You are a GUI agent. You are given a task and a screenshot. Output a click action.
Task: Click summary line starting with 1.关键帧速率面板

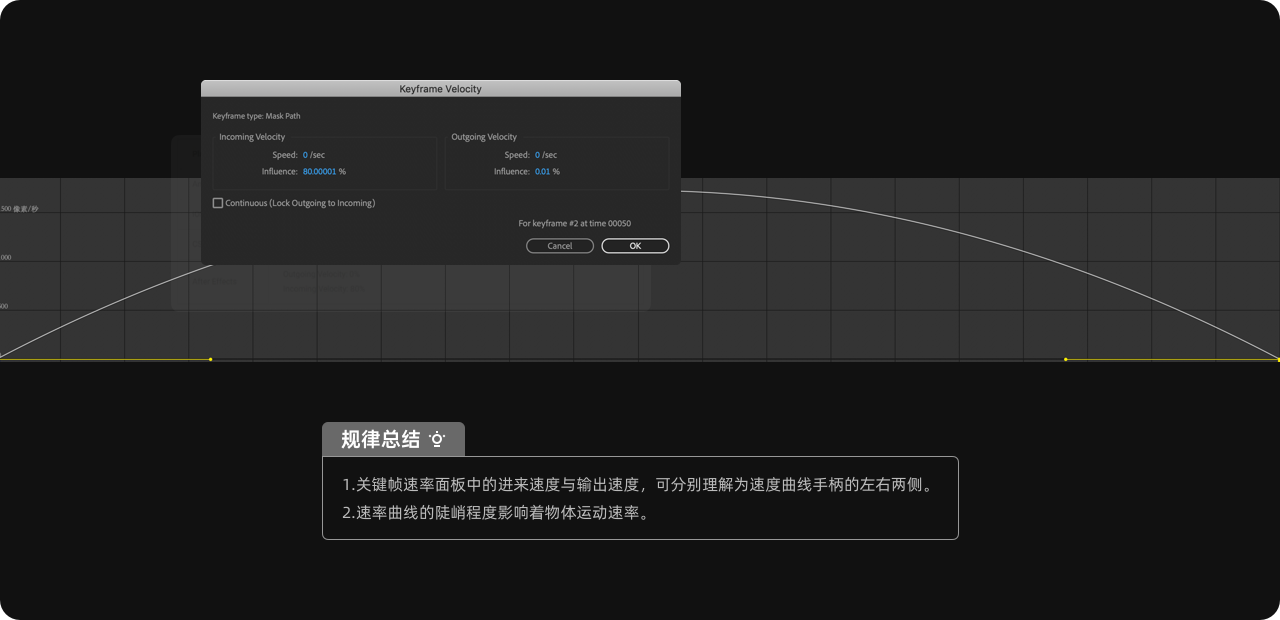tap(637, 485)
